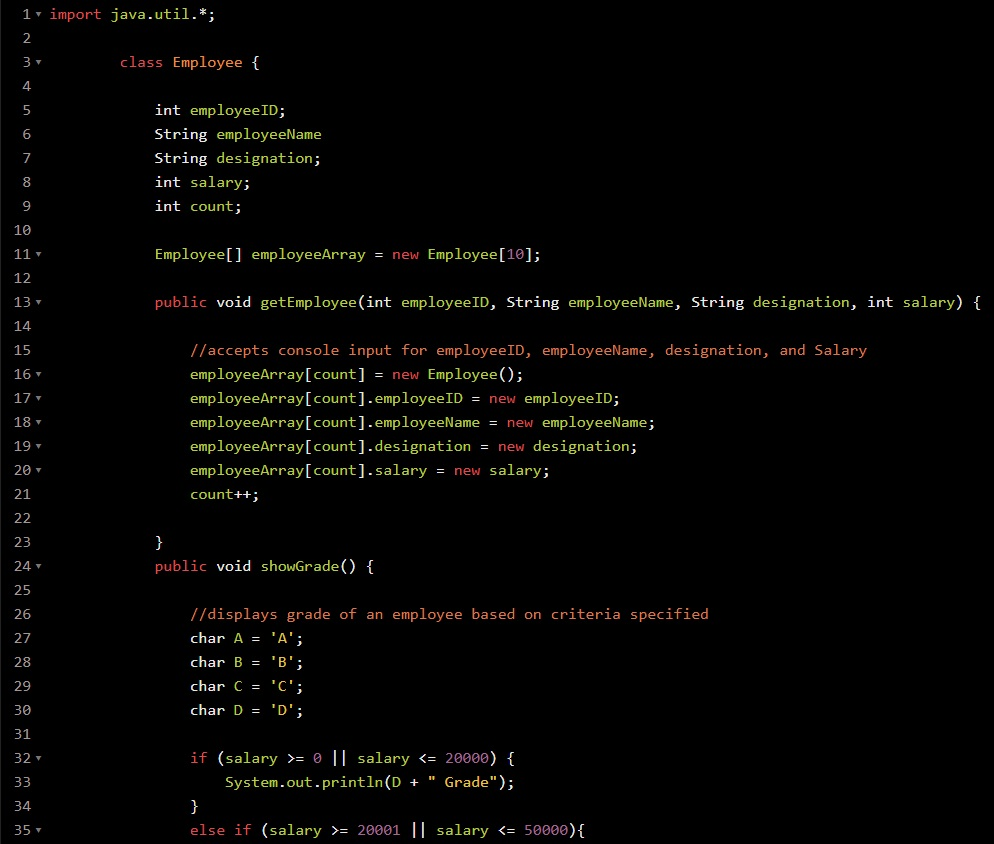The height and width of the screenshot is (844, 994).
Task: Toggle the fold arrow at line 16
Action: pos(39,374)
